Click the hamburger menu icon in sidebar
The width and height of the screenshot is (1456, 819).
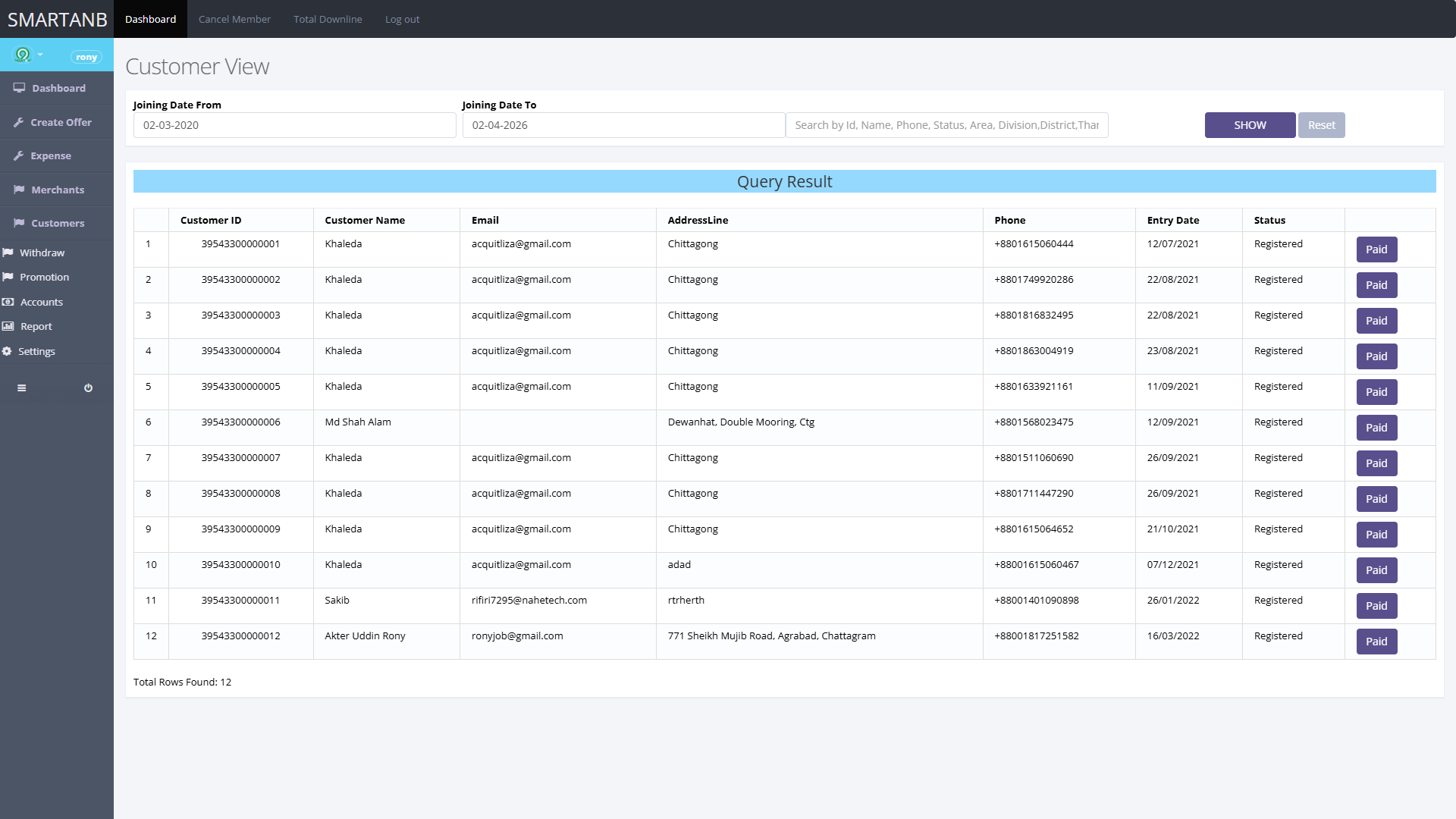pos(21,388)
